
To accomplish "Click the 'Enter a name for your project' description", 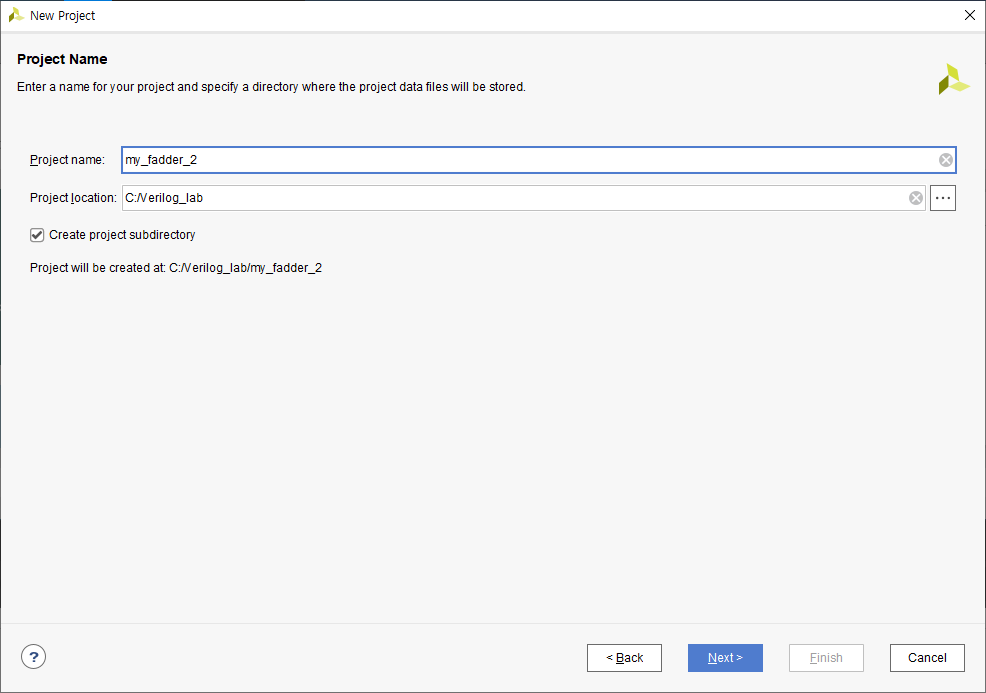I will pos(271,87).
